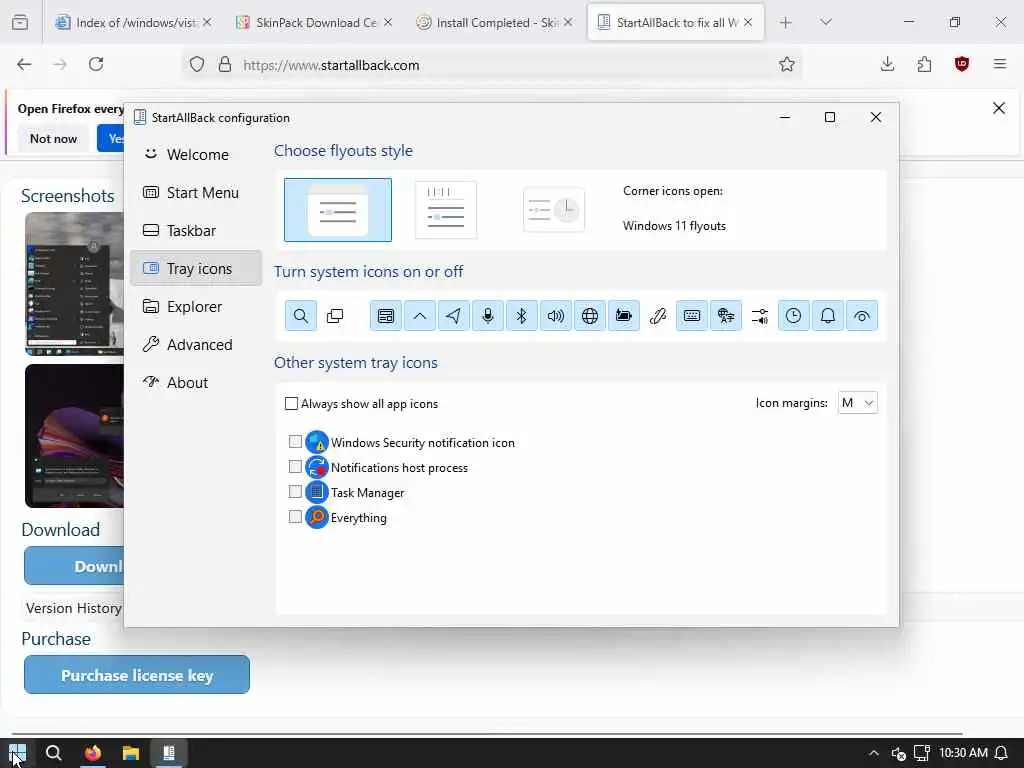Select the second flat flyouts style
Screen dimensions: 1024x768
tap(446, 210)
